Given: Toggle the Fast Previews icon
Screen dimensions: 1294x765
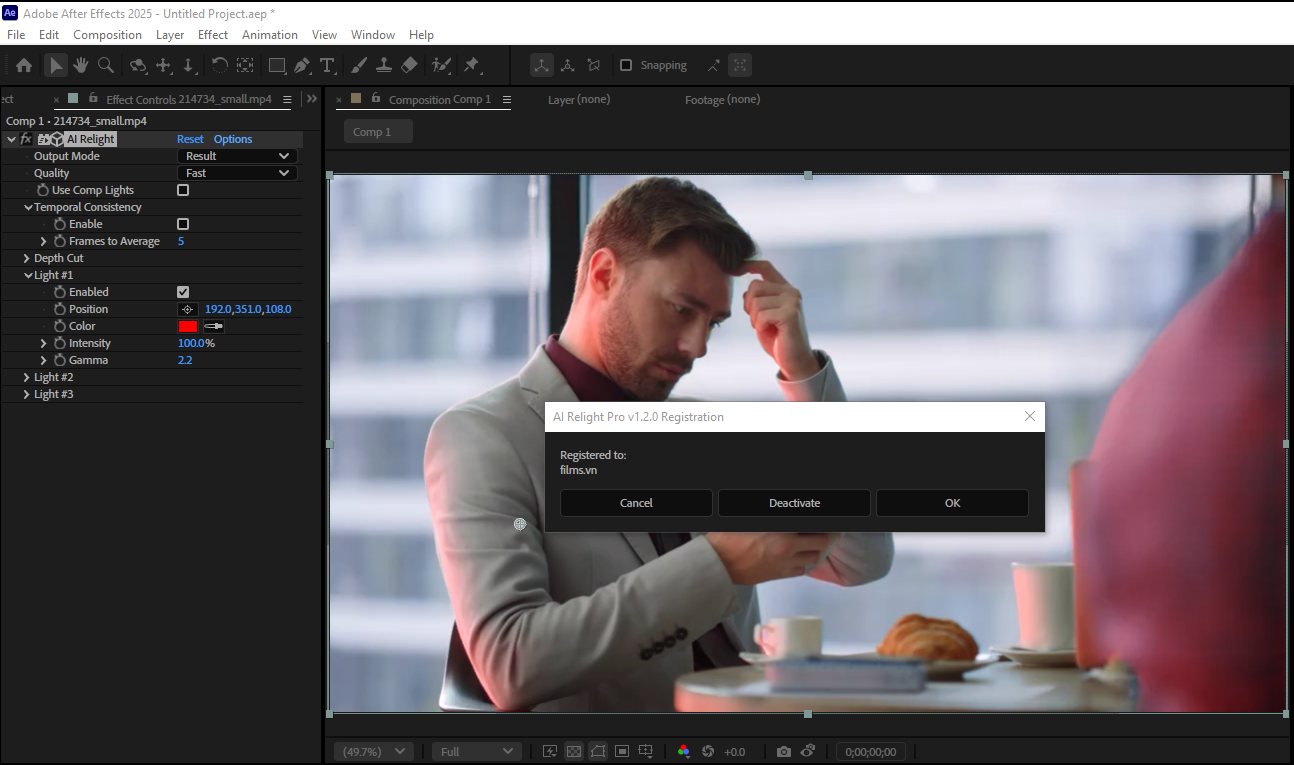Looking at the screenshot, I should pos(550,751).
